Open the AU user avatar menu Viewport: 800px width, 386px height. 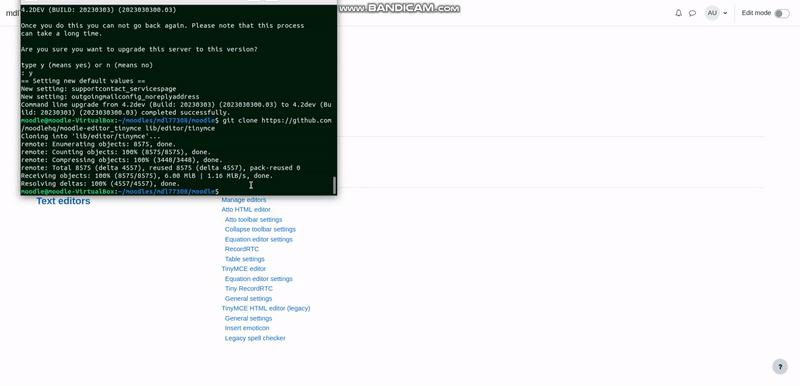pos(712,13)
